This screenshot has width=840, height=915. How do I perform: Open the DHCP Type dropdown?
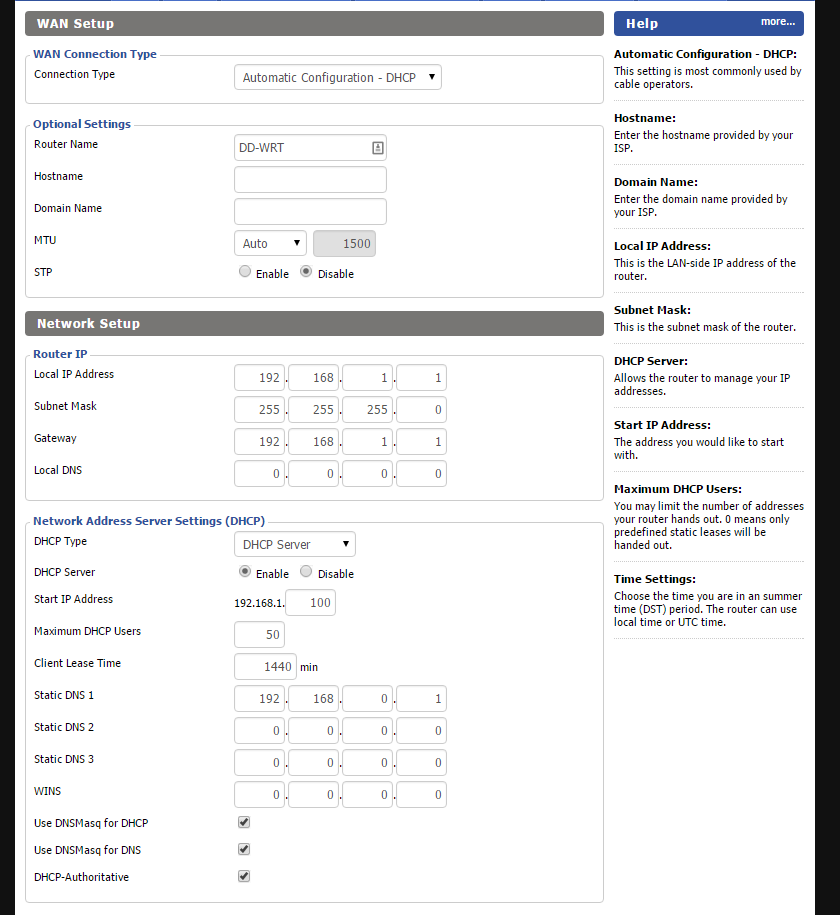[x=295, y=544]
